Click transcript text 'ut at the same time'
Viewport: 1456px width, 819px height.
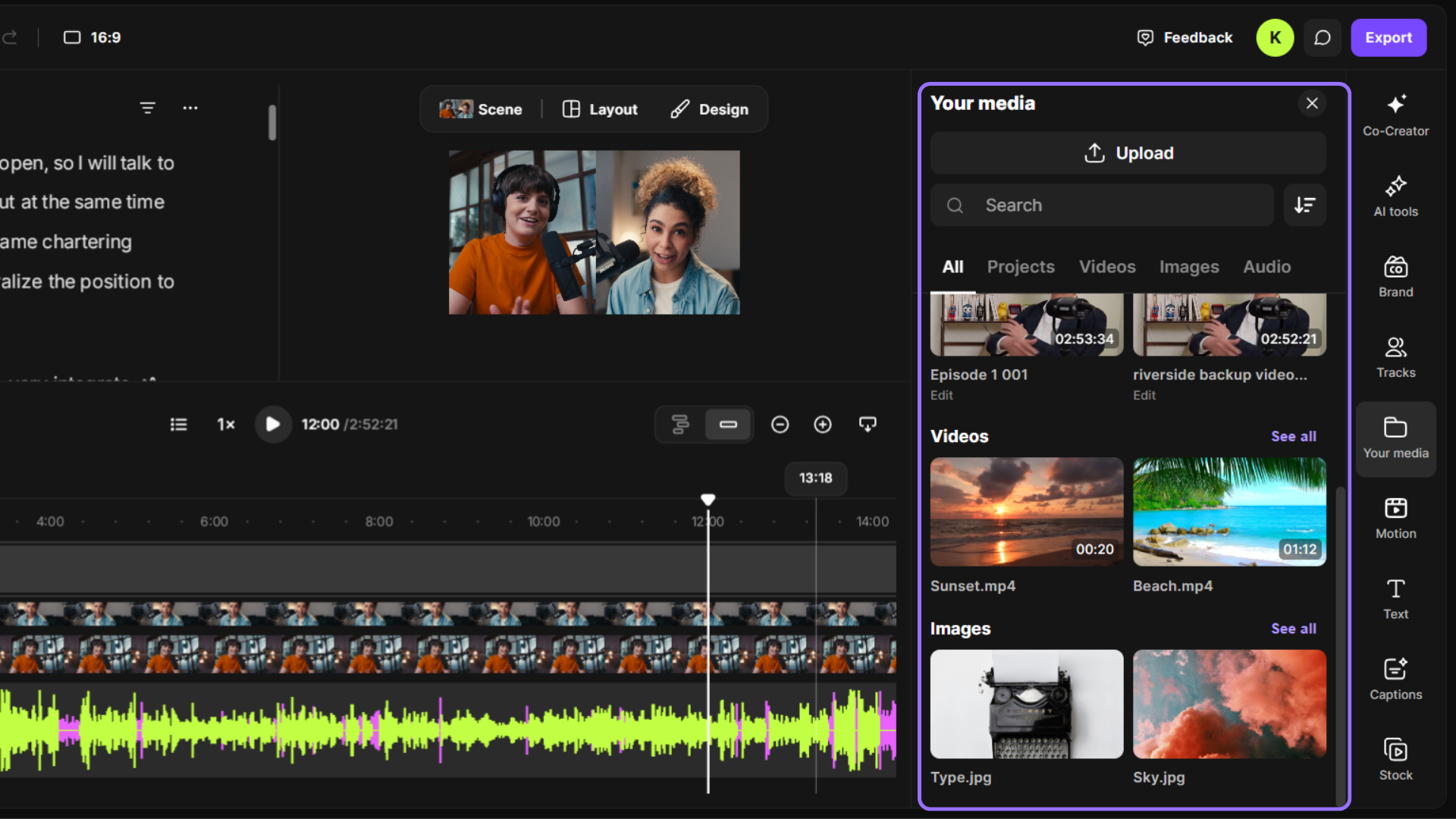82,202
